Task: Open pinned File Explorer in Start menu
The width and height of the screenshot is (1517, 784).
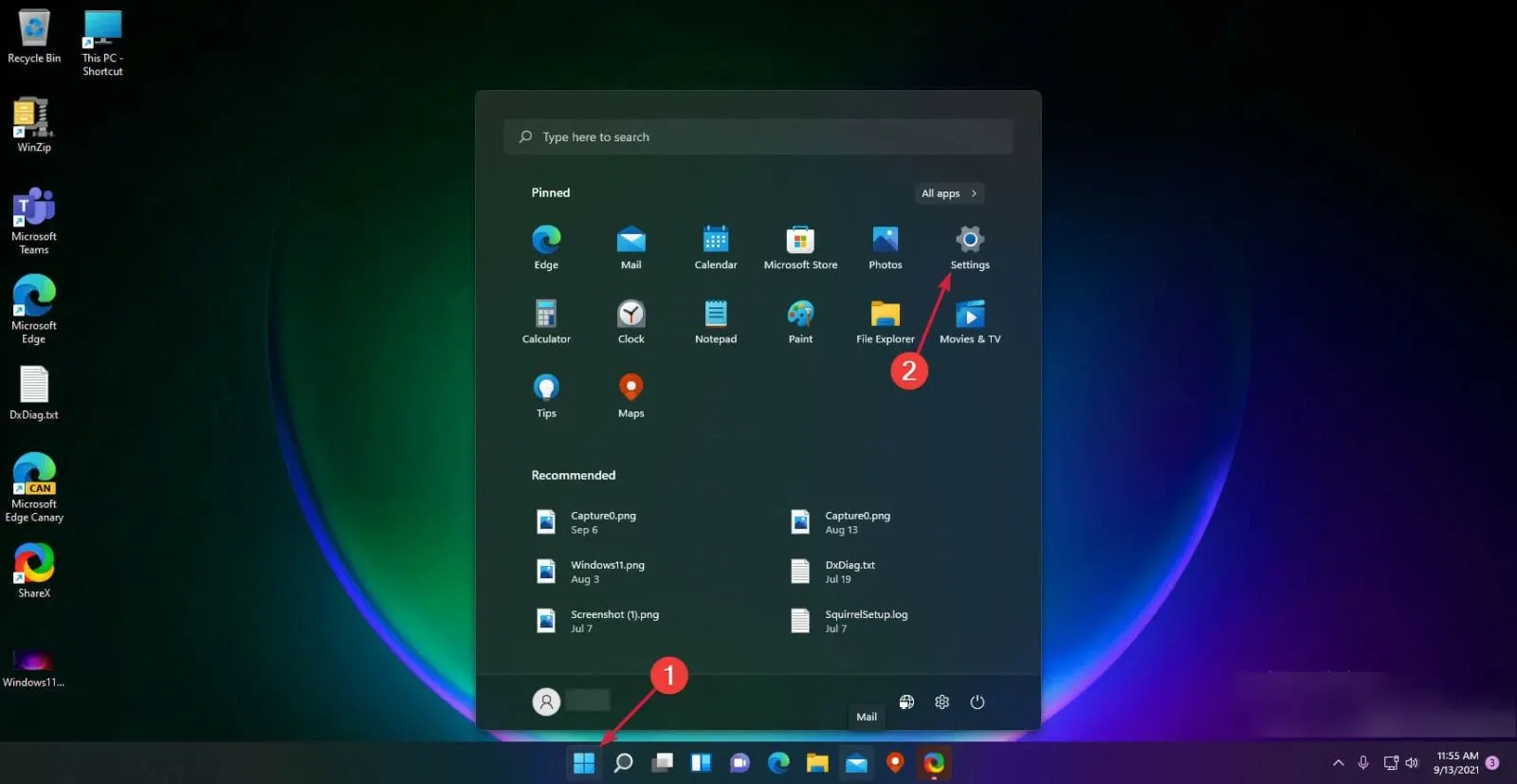Action: (885, 321)
